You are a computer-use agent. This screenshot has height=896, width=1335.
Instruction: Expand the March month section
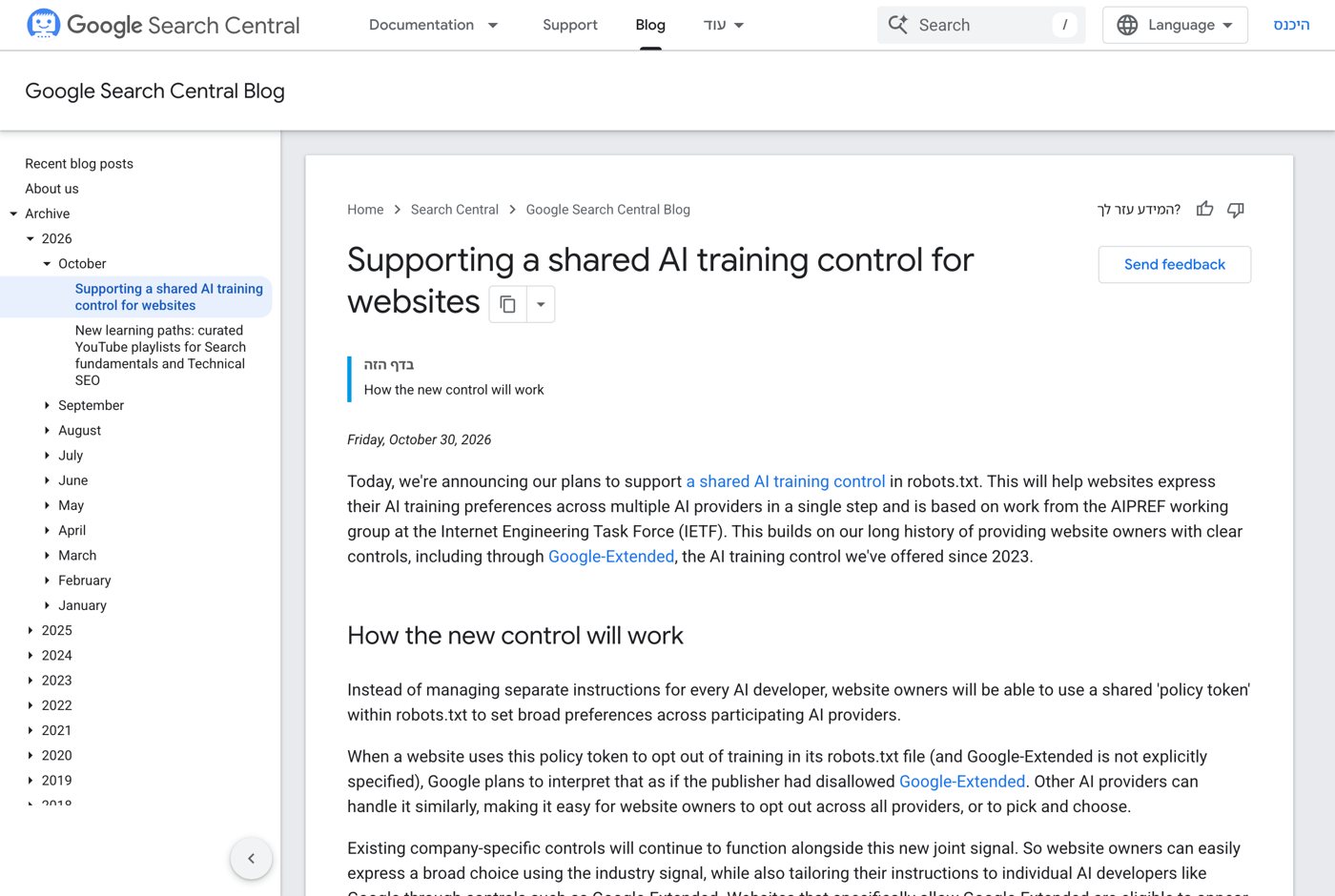pyautogui.click(x=47, y=556)
